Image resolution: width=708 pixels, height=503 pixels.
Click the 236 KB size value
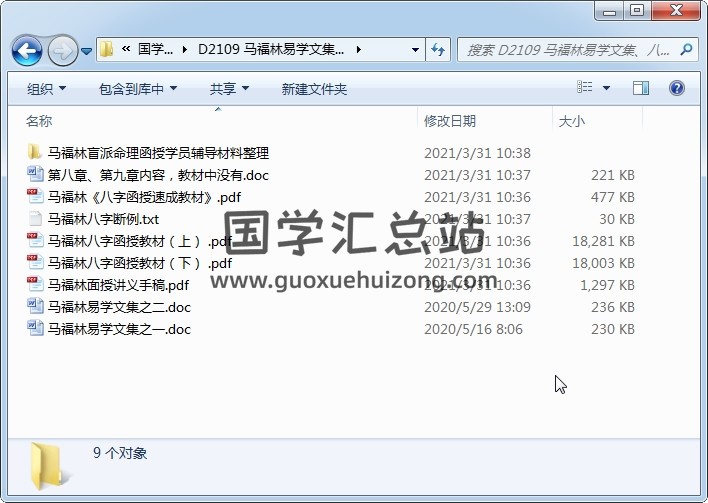pos(613,307)
